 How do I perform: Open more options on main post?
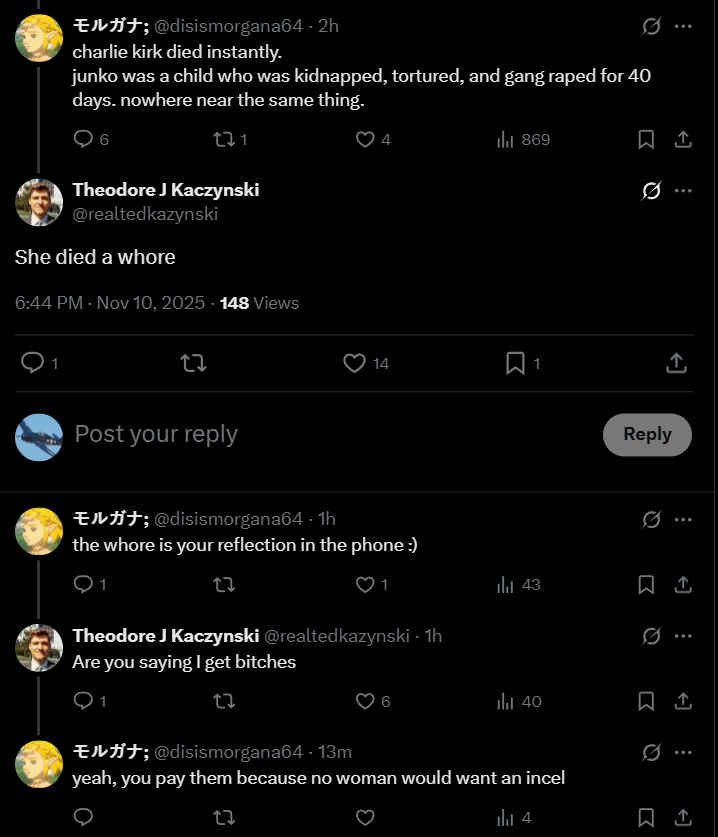point(683,190)
